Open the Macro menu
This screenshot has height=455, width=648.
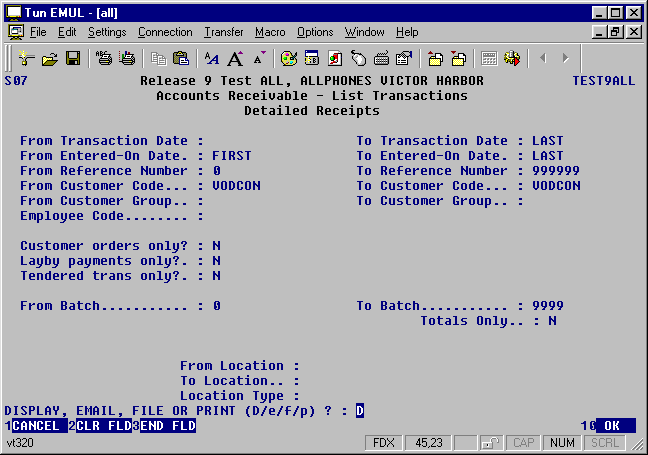click(269, 32)
